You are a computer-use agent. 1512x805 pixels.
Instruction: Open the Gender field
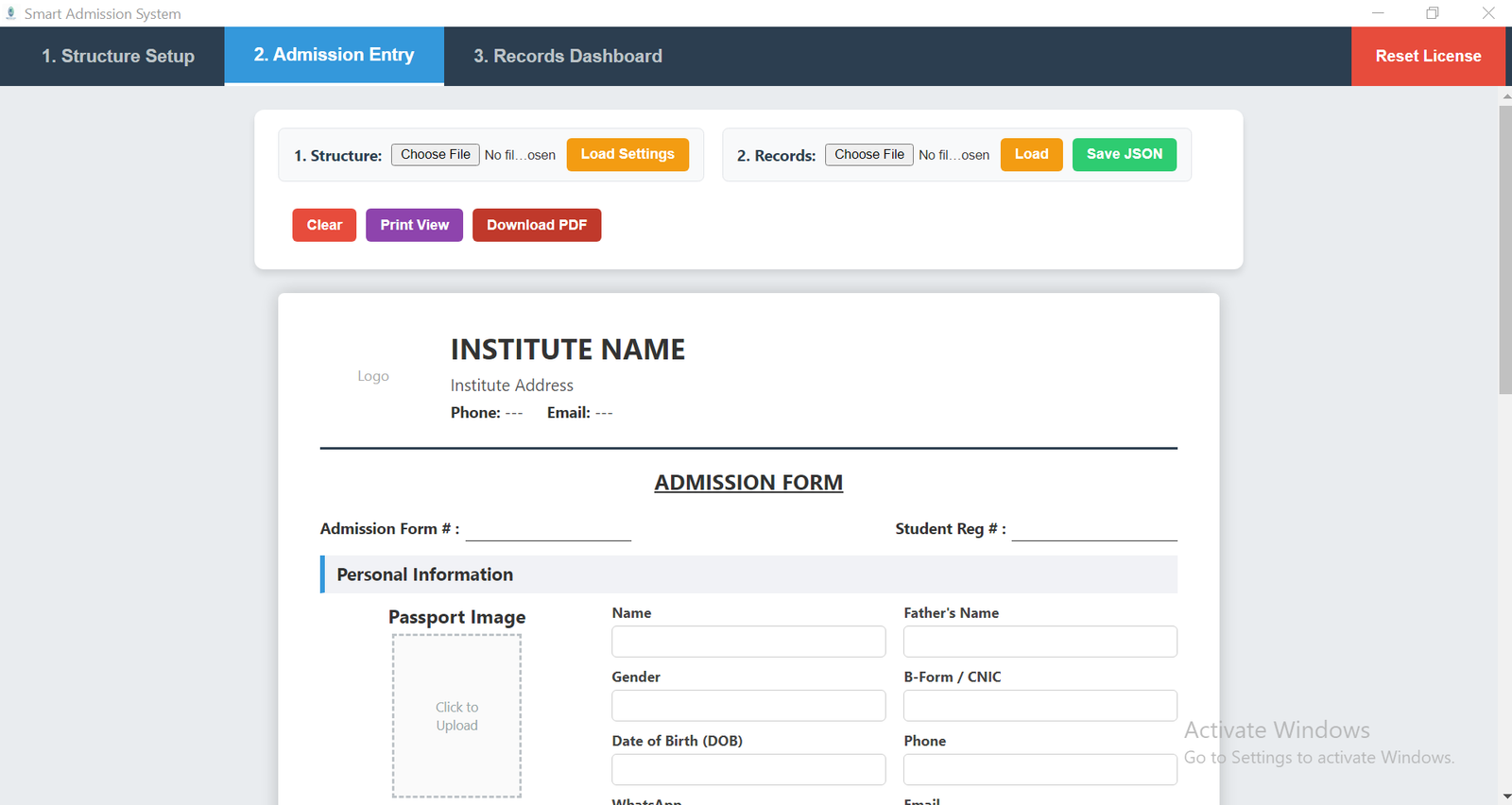point(748,706)
